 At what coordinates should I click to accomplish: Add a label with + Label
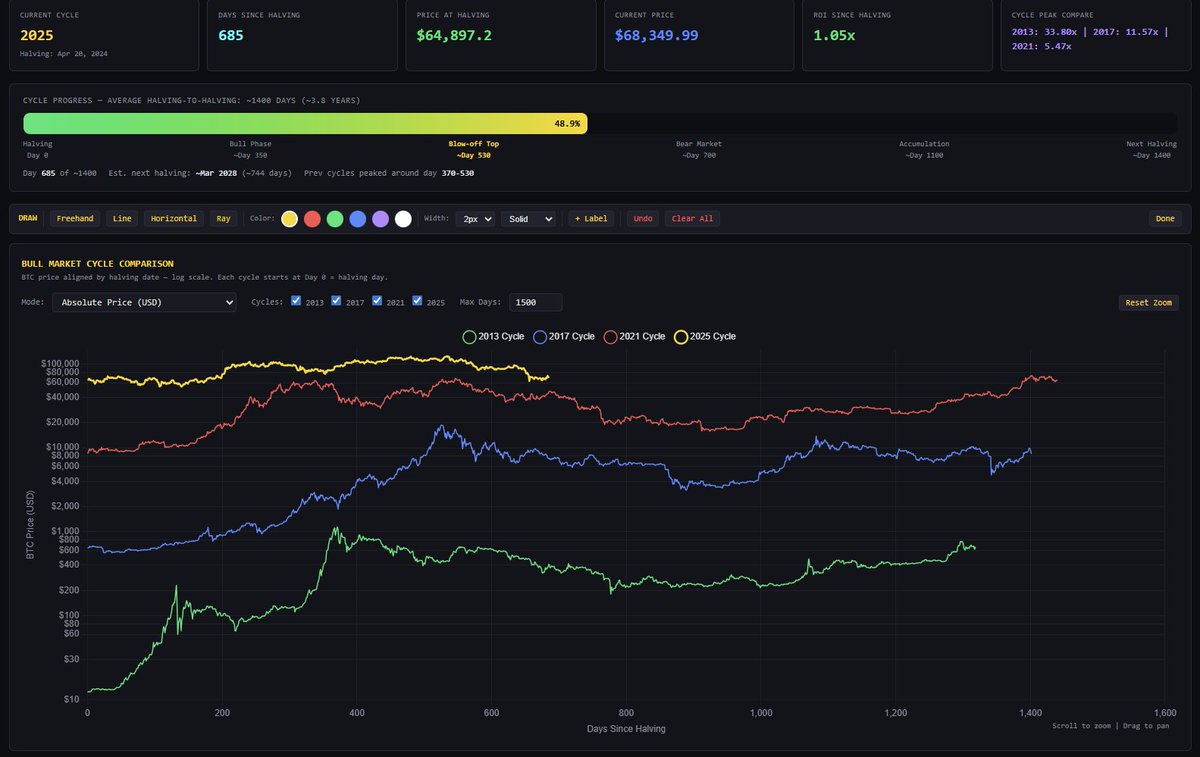591,218
